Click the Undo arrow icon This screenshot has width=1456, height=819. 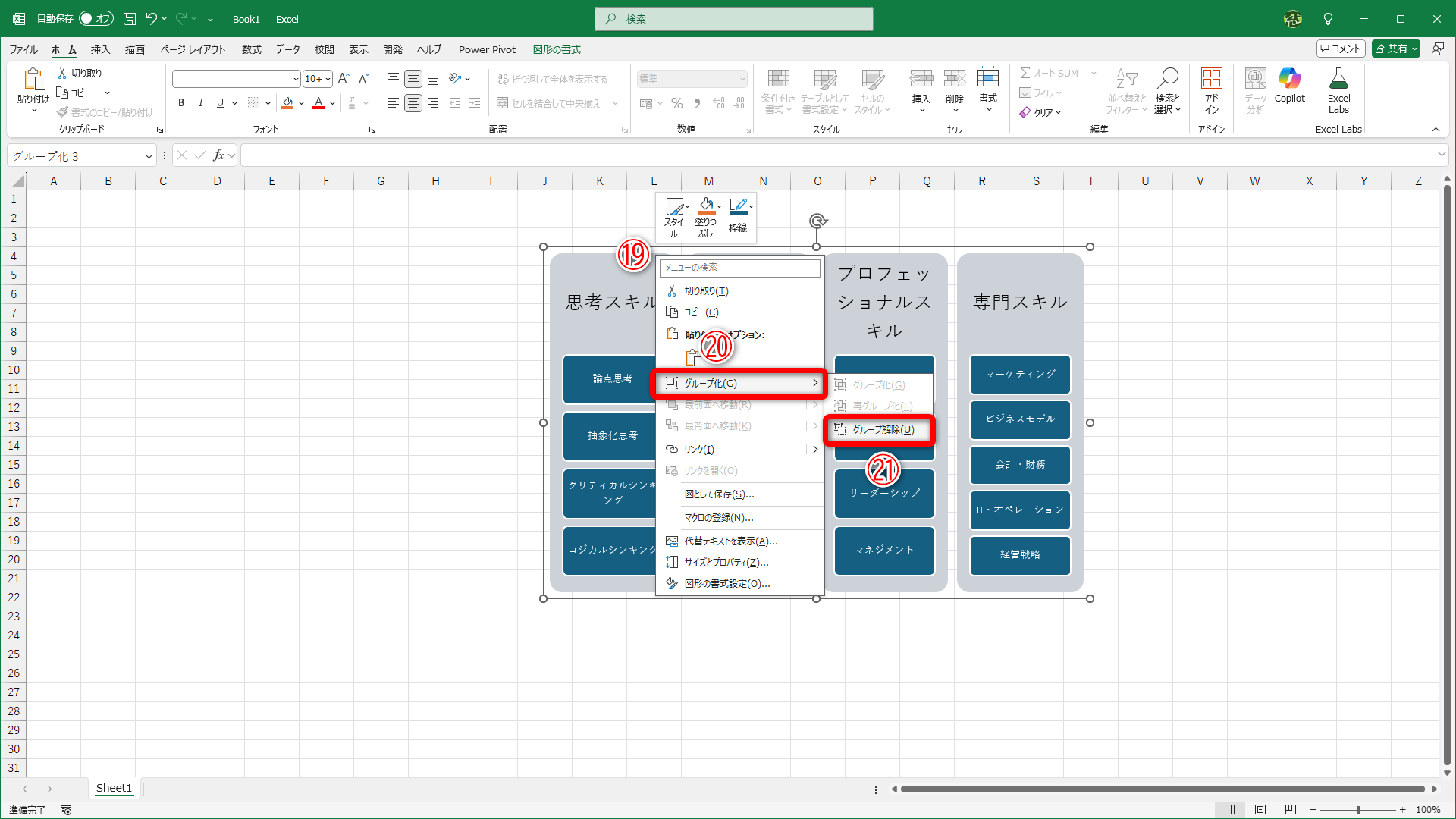click(151, 18)
